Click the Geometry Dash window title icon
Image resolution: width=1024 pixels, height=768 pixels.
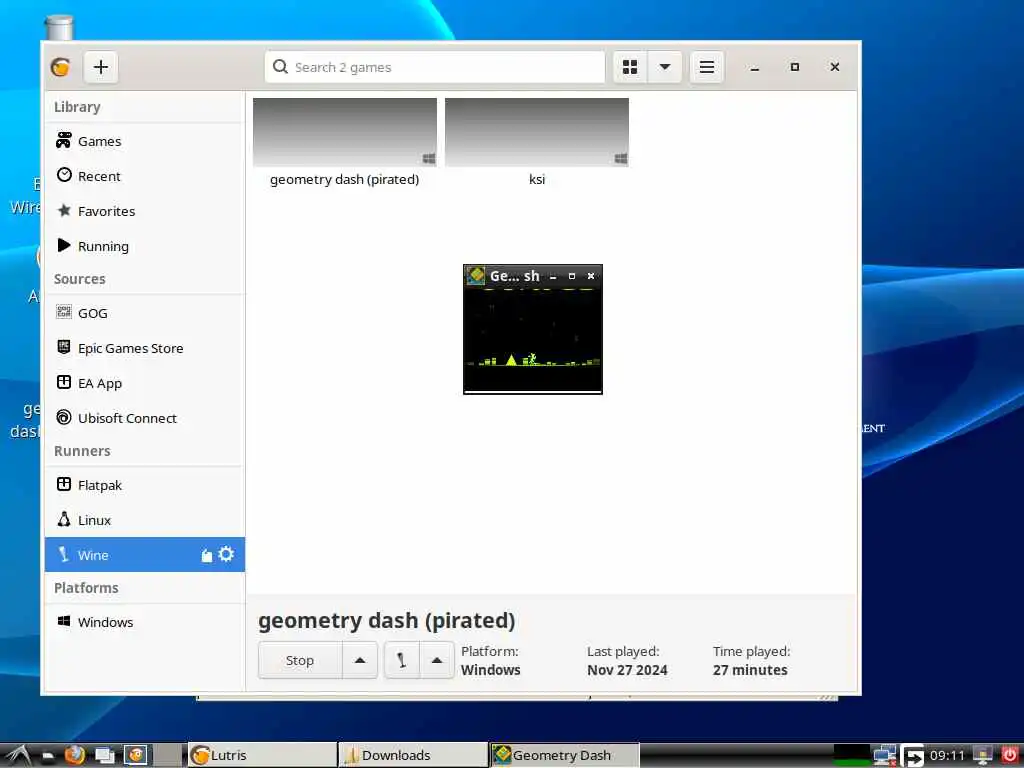(476, 276)
